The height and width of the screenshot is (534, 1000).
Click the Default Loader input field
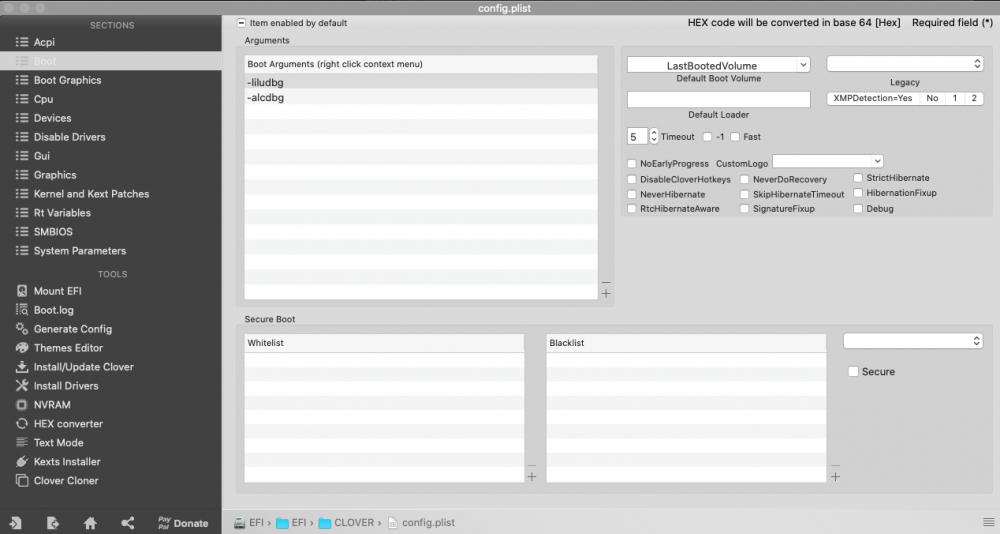[718, 100]
